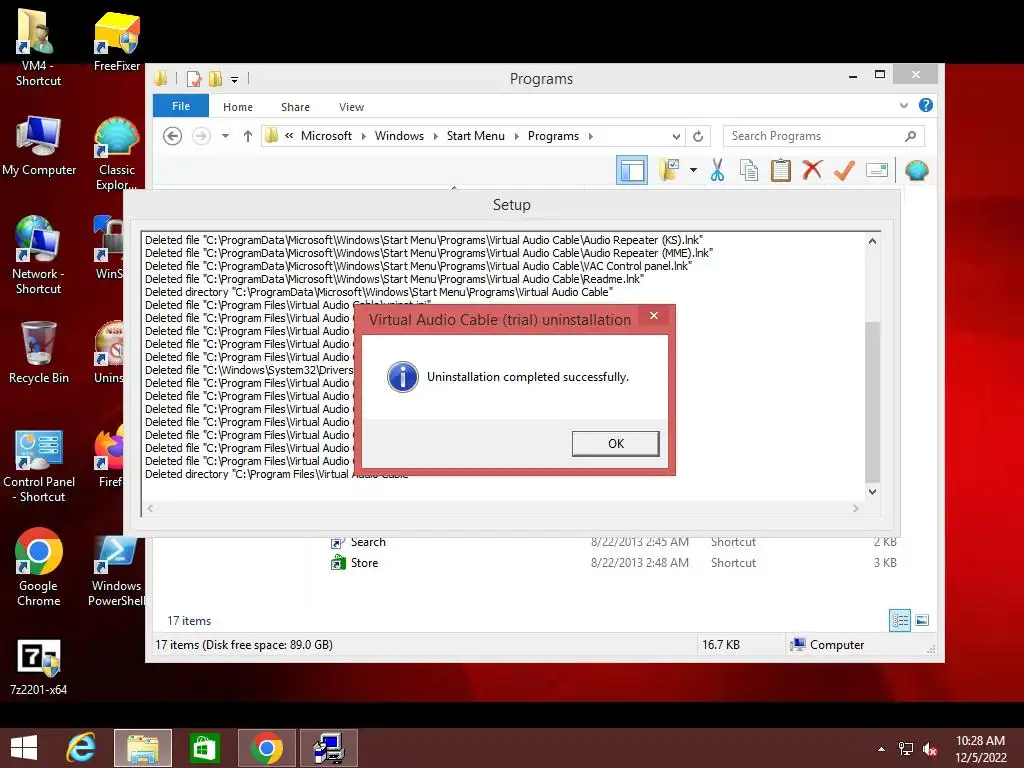The image size is (1024, 768).
Task: Open the File tab in Programs window
Action: coord(181,106)
